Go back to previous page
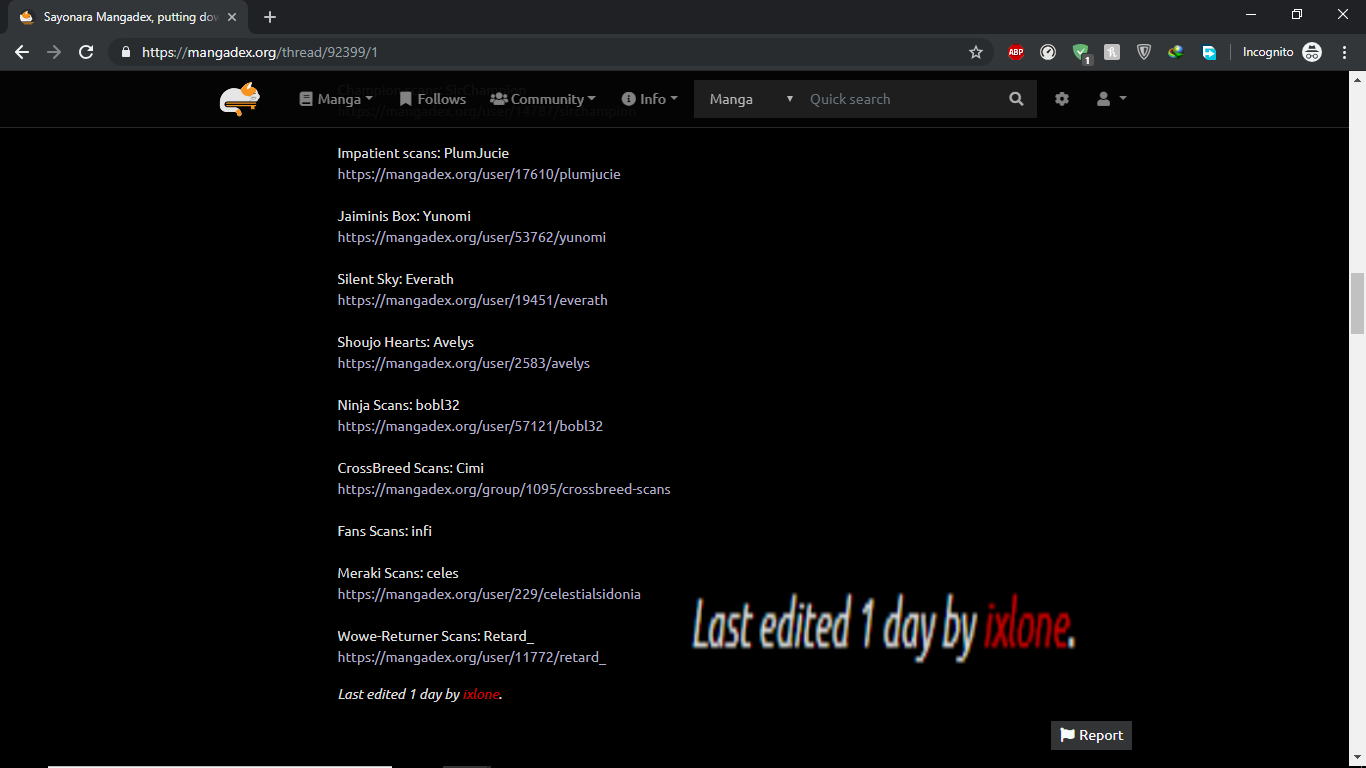Viewport: 1366px width, 768px height. click(x=22, y=52)
